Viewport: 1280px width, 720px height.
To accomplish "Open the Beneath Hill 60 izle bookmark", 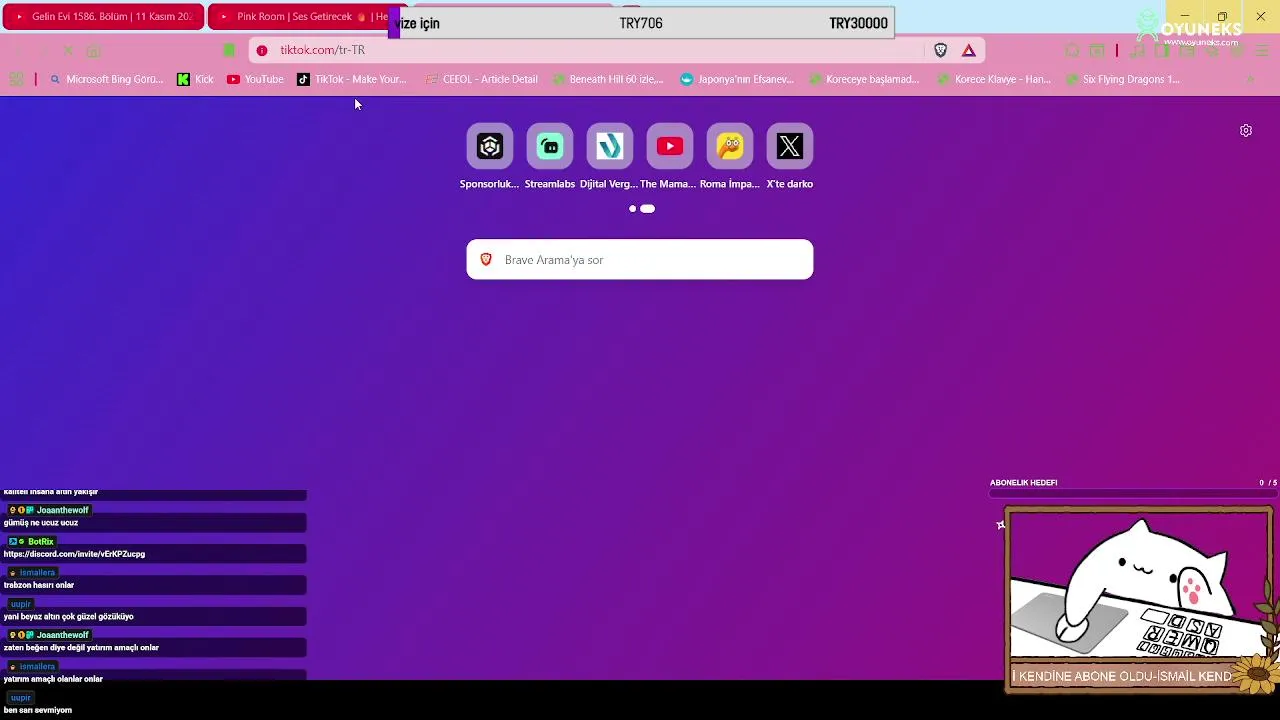I will point(608,79).
